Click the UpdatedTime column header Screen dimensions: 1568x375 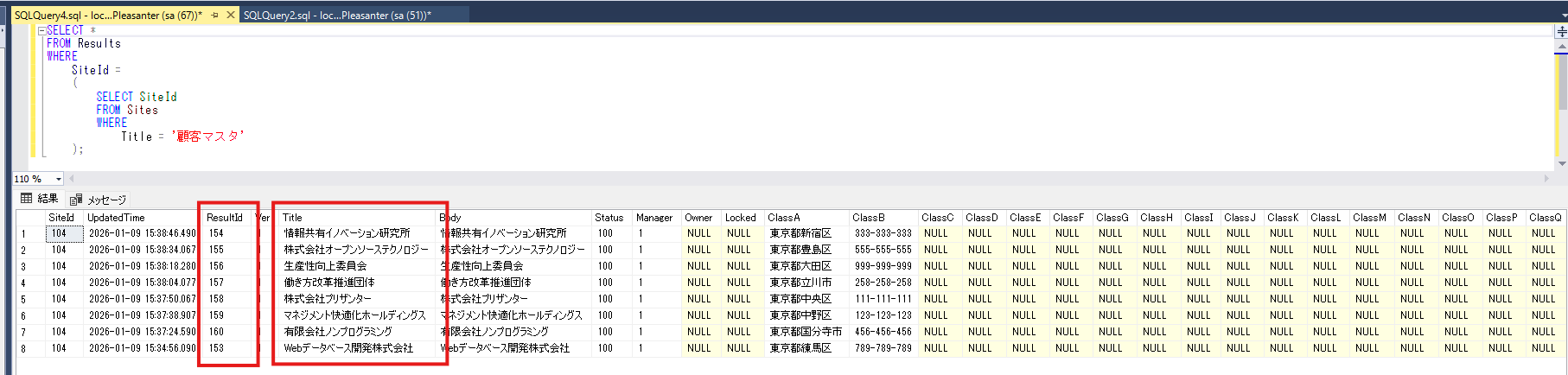click(x=141, y=218)
